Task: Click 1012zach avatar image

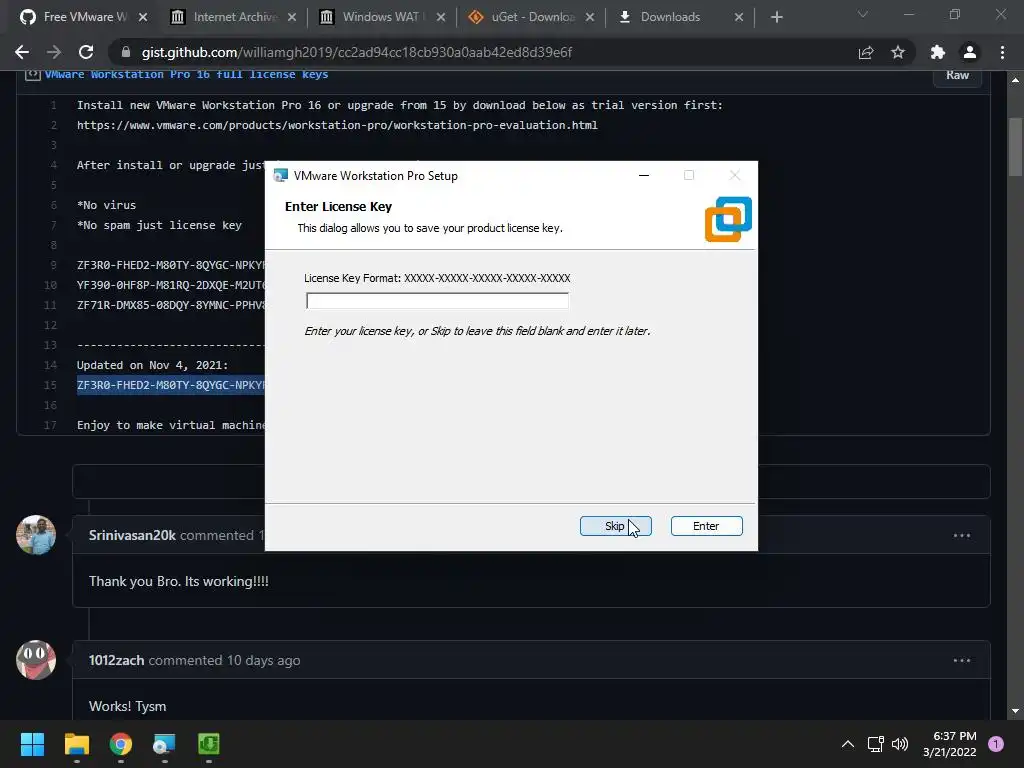Action: [36, 660]
